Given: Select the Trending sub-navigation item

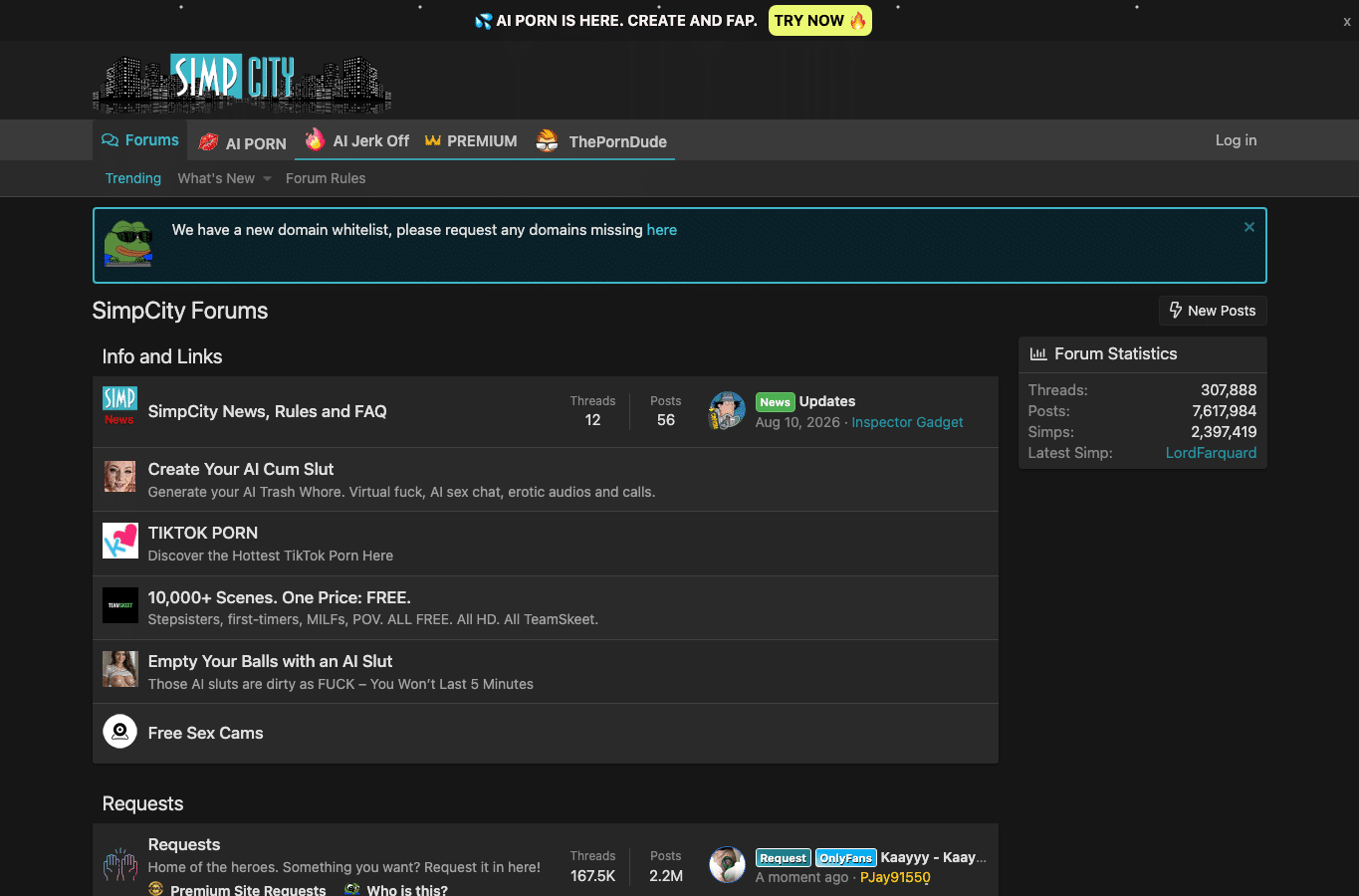Looking at the screenshot, I should click(133, 178).
